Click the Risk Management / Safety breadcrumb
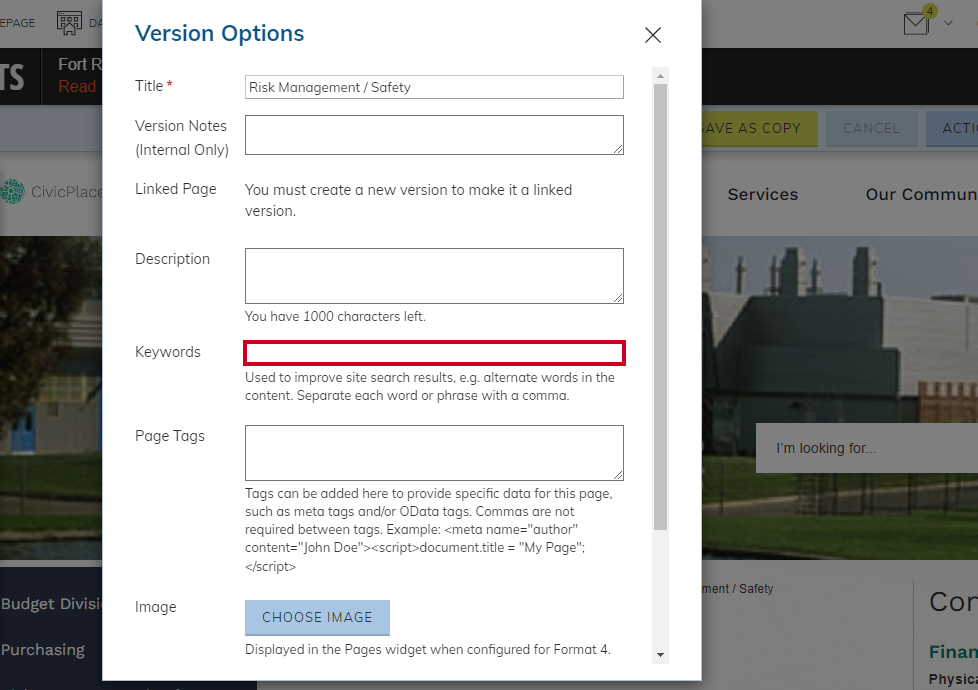The image size is (978, 690). pyautogui.click(x=738, y=588)
